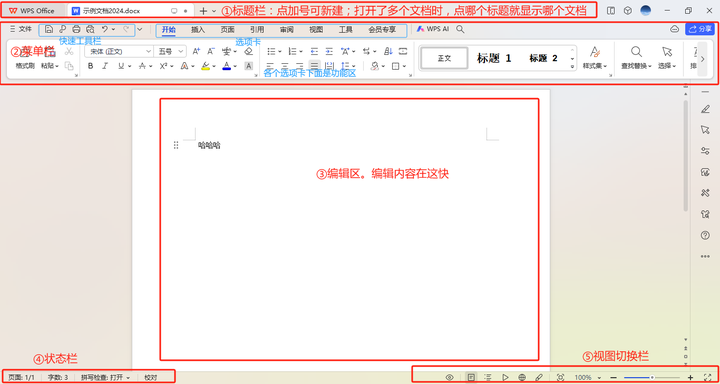The width and height of the screenshot is (720, 384).
Task: Click the Cut scissors icon
Action: [x=69, y=51]
